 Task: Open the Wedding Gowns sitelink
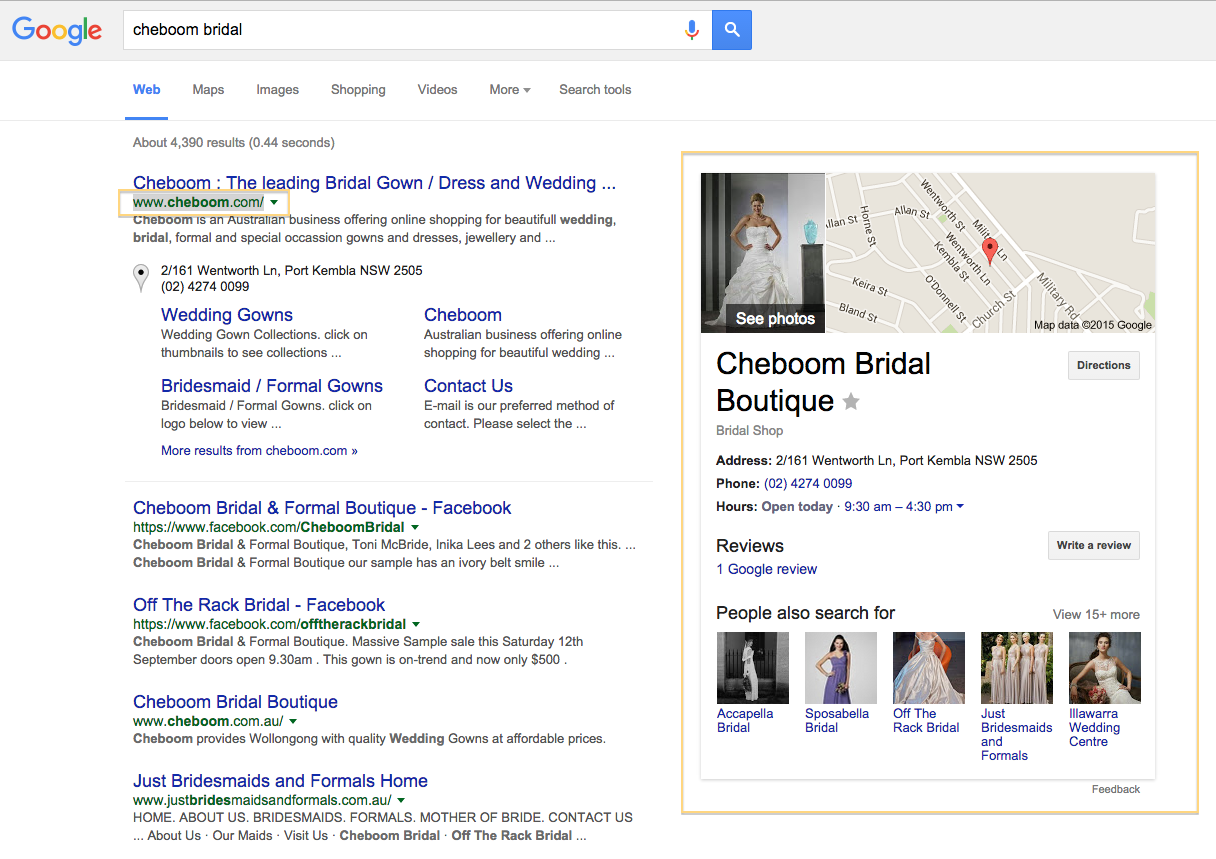pos(227,315)
